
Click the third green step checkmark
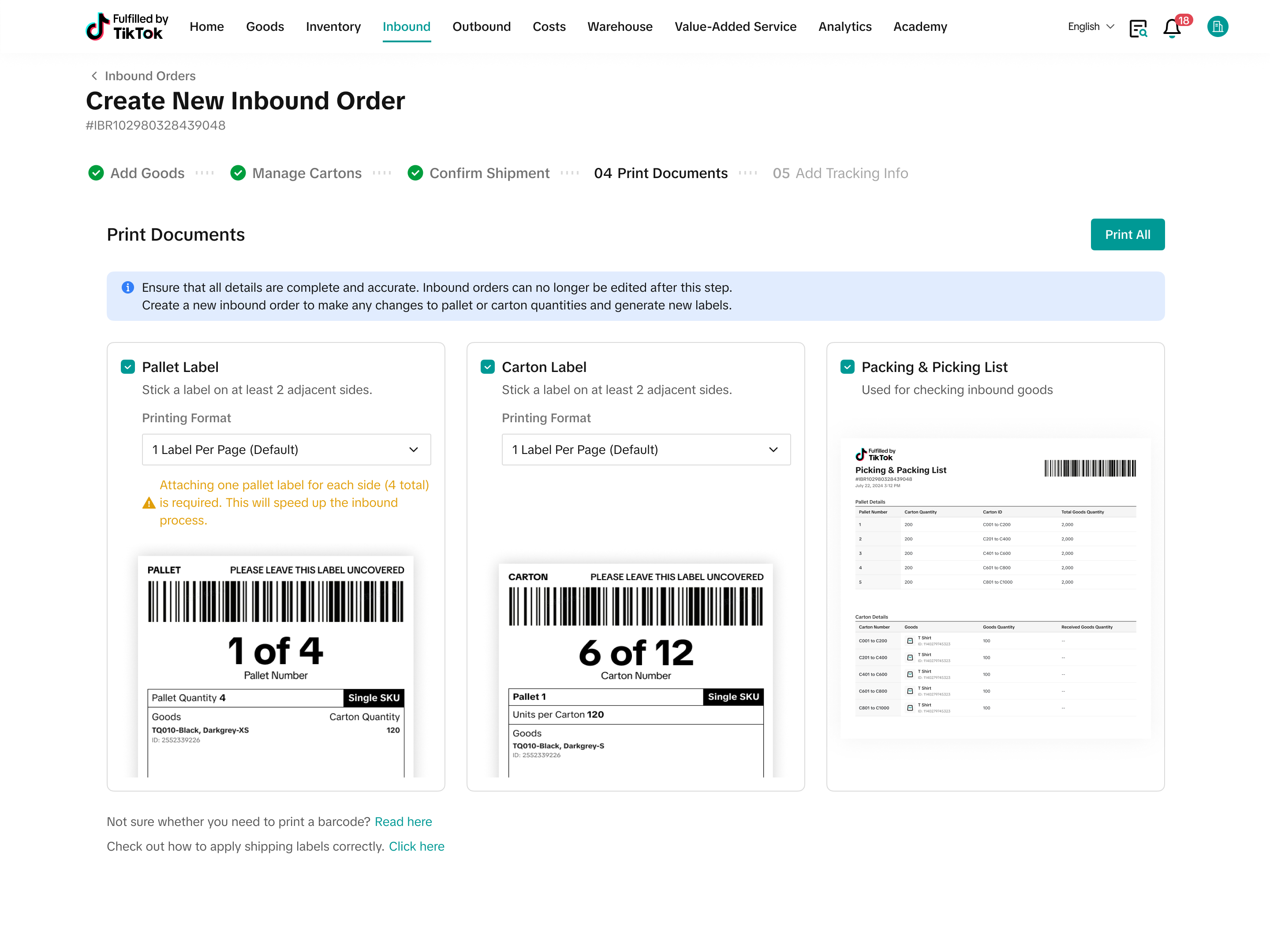point(415,173)
